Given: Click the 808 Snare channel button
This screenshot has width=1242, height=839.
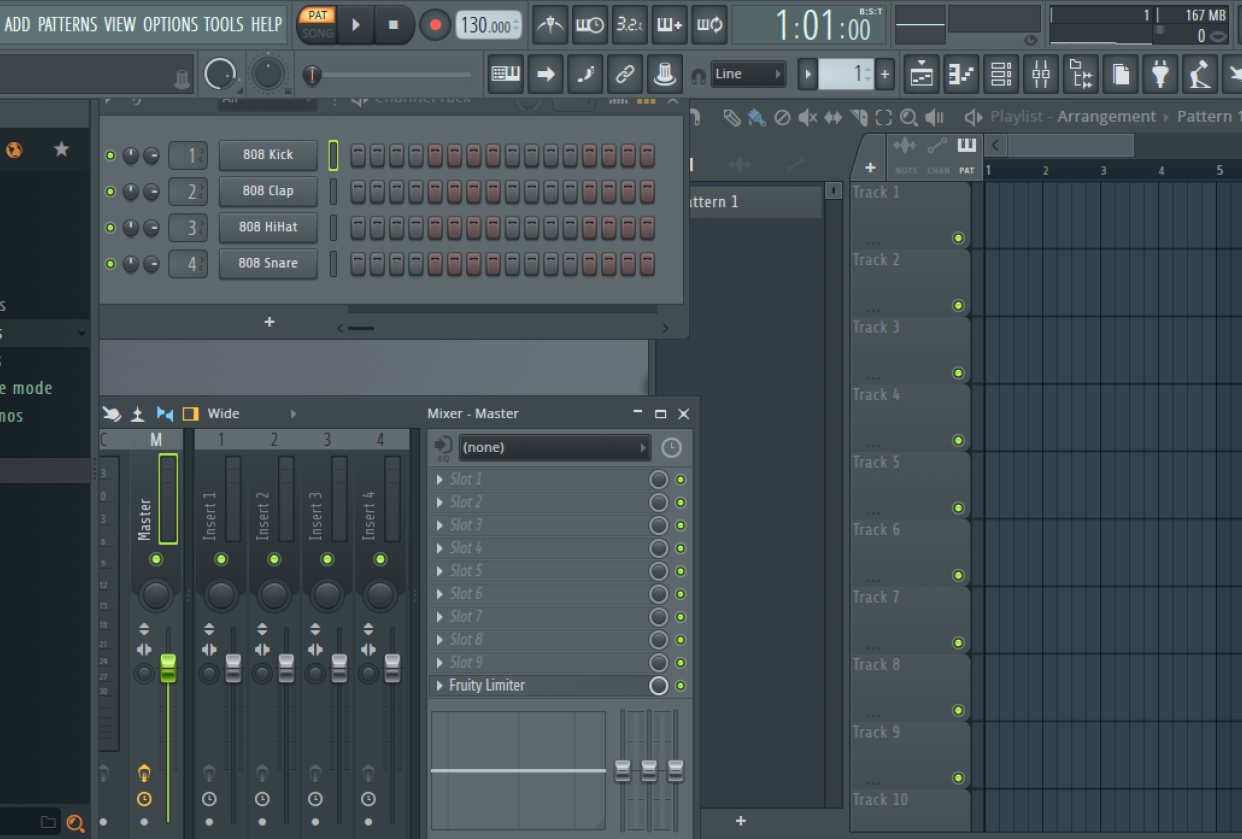Looking at the screenshot, I should pos(268,264).
